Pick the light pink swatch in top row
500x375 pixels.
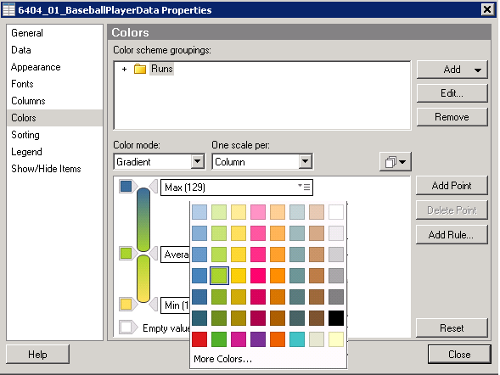[x=258, y=212]
